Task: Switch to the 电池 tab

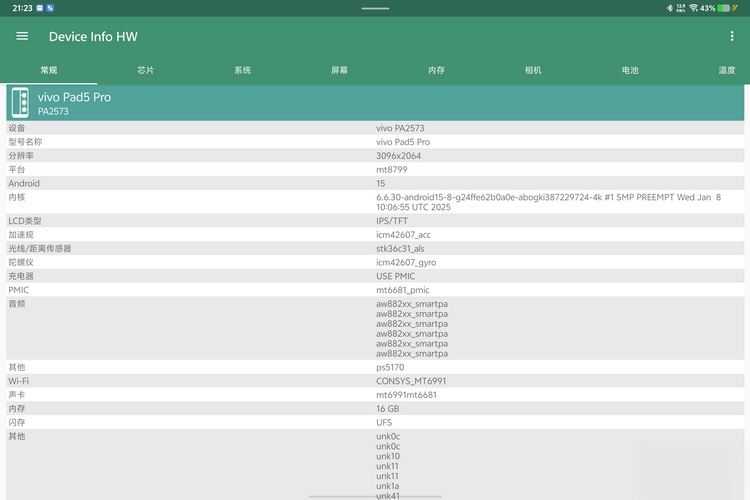Action: (x=630, y=70)
